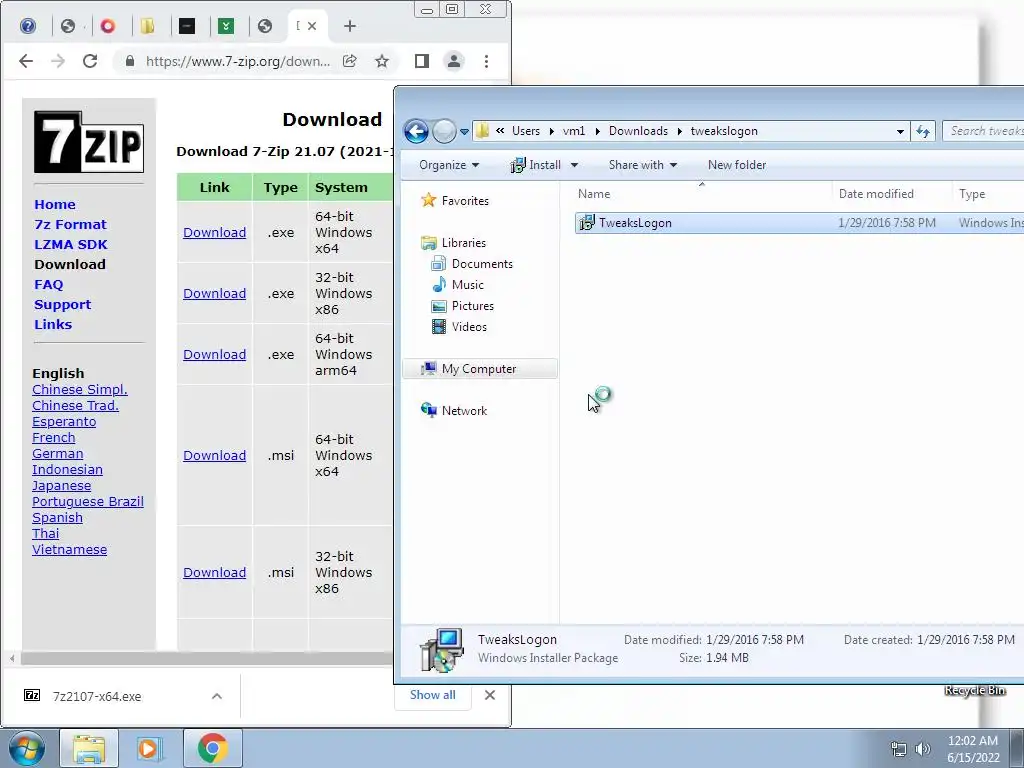Open the LZMA SDK link
Image resolution: width=1024 pixels, height=768 pixels.
71,245
